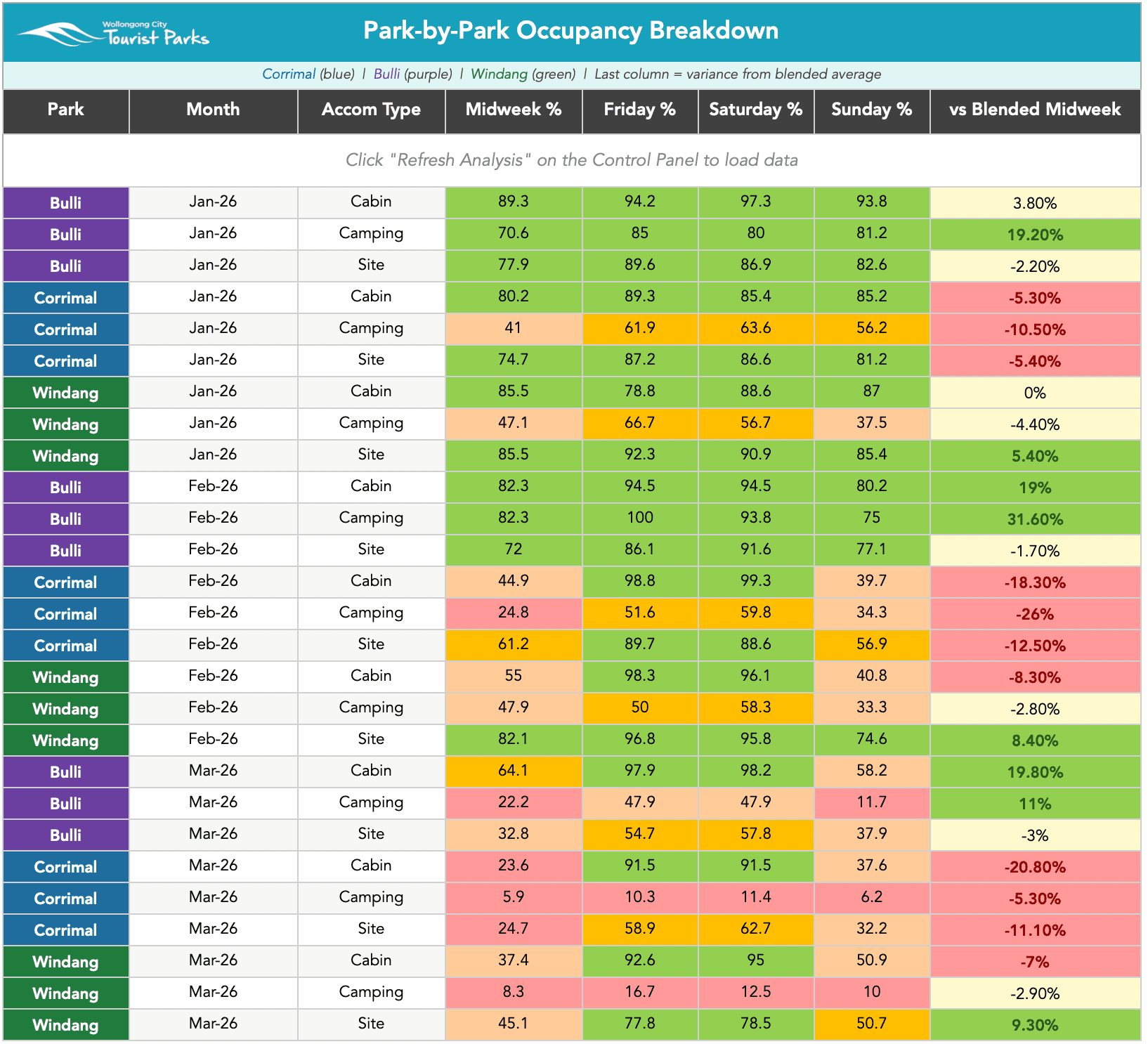Image resolution: width=1148 pixels, height=1044 pixels.
Task: Select the 100 Friday value for Bulli Feb-26 Camping
Action: tap(640, 518)
